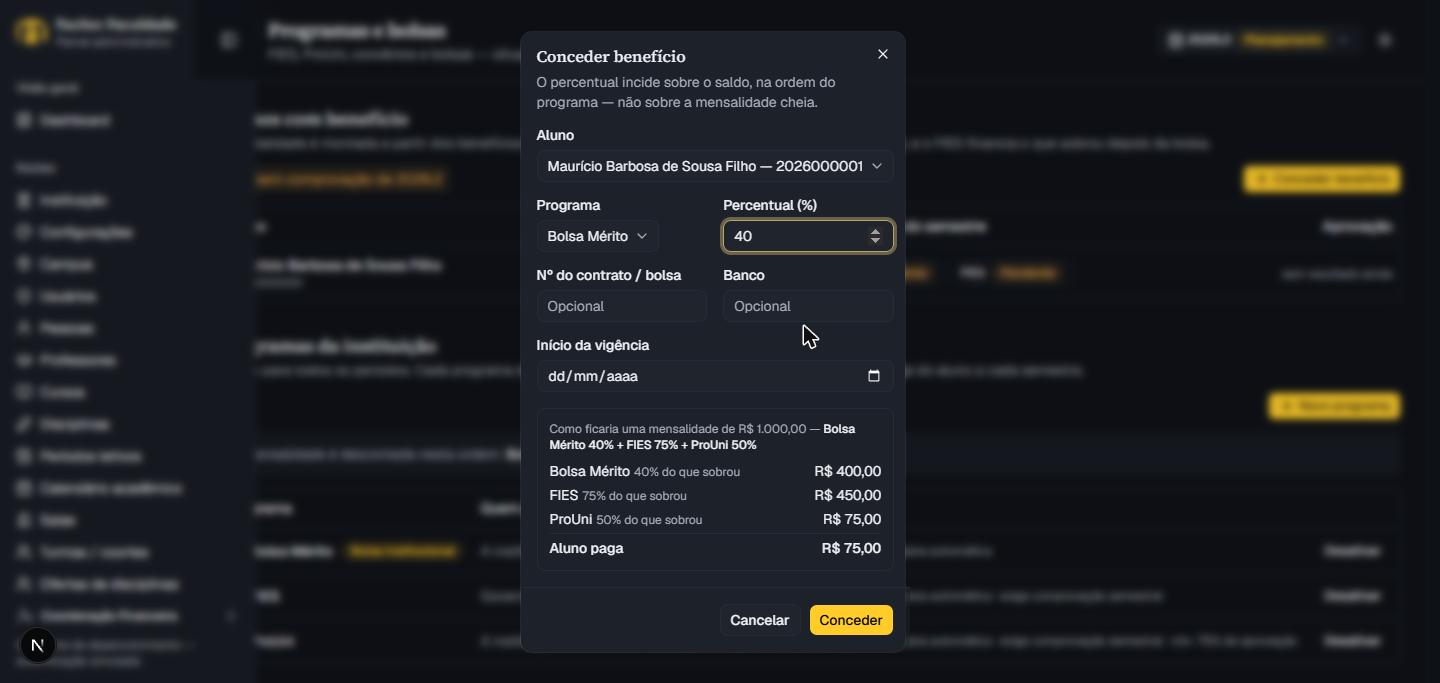The width and height of the screenshot is (1440, 683).
Task: Increase the Percentual value with the up arrow
Action: coord(875,231)
